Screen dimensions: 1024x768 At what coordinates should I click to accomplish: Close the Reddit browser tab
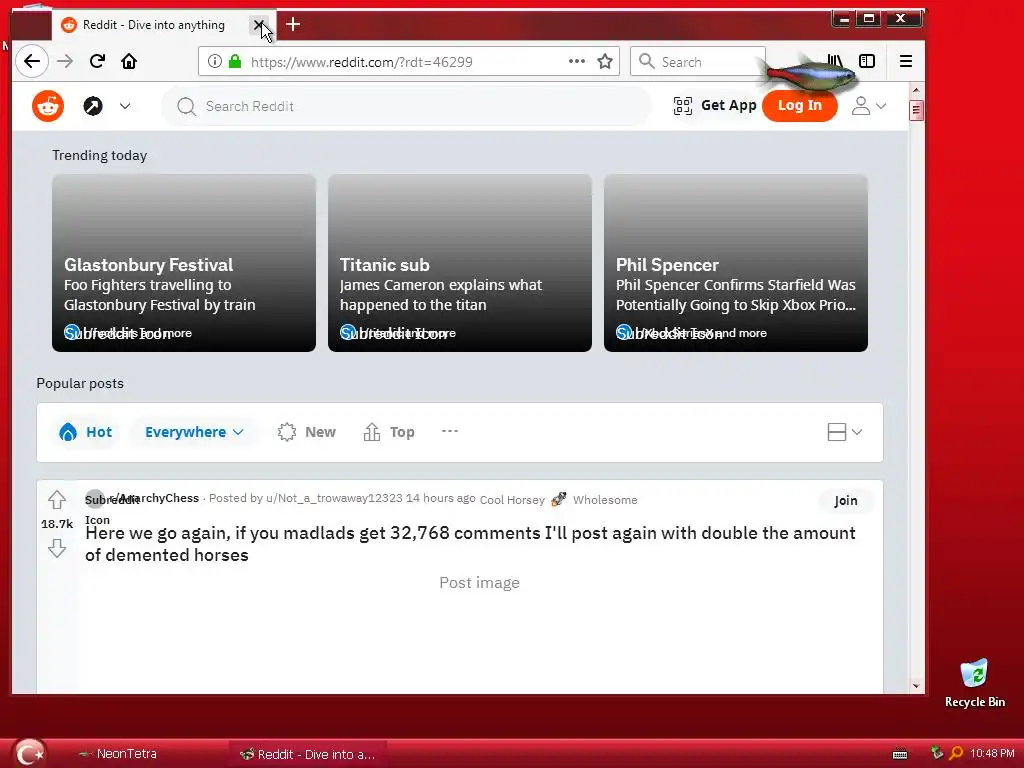(259, 25)
